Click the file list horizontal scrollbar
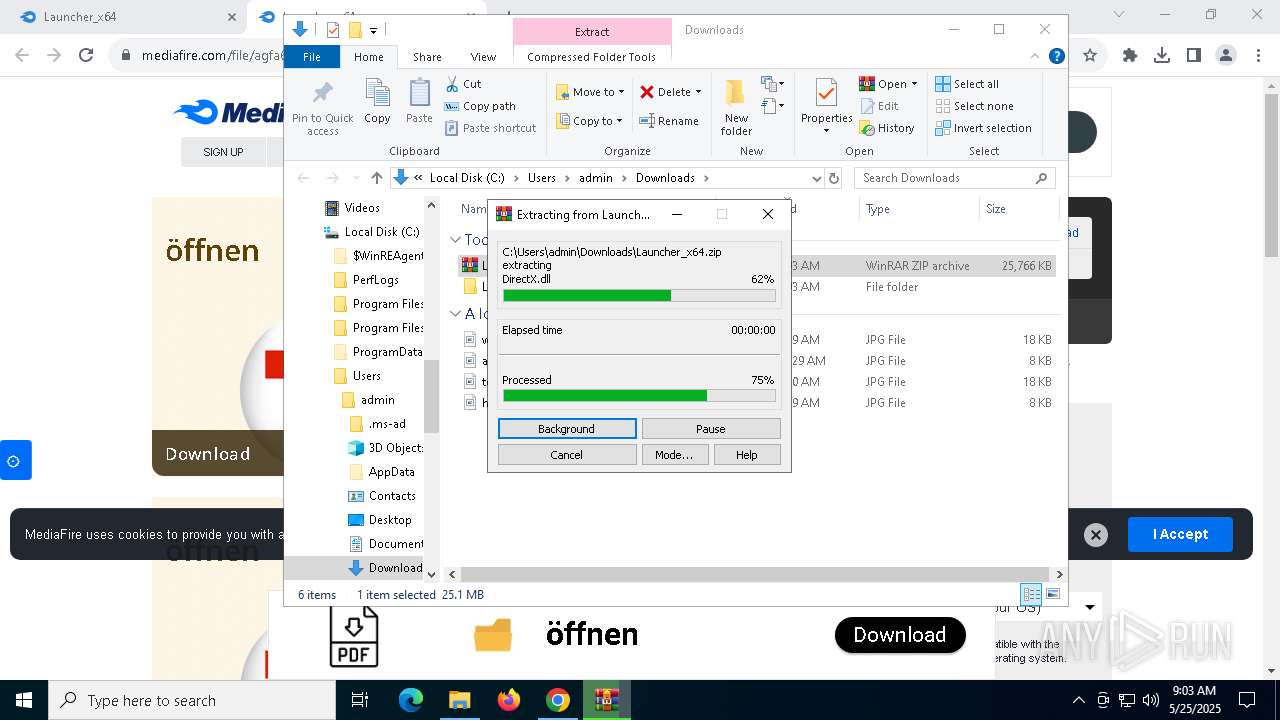 point(755,574)
